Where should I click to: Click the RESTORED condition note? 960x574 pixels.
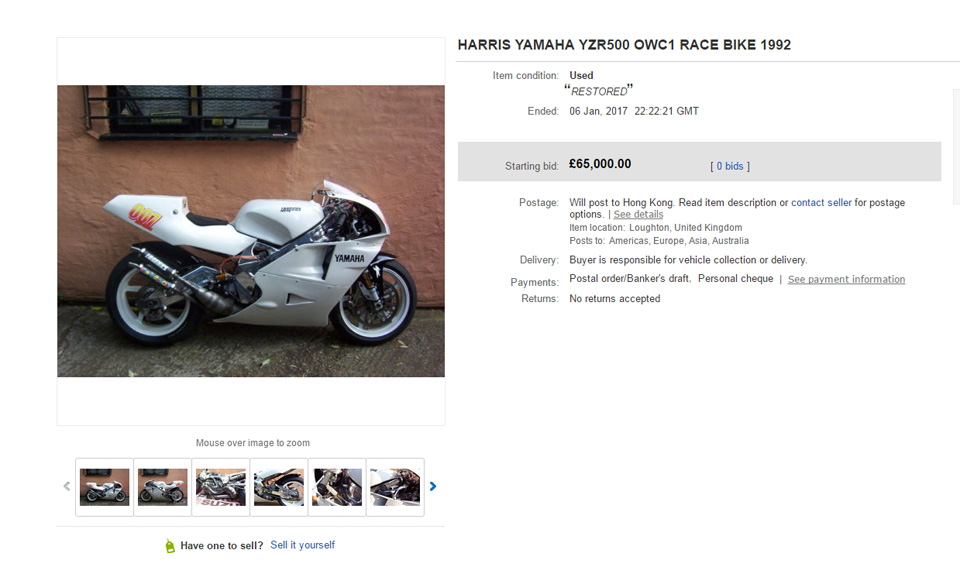599,91
